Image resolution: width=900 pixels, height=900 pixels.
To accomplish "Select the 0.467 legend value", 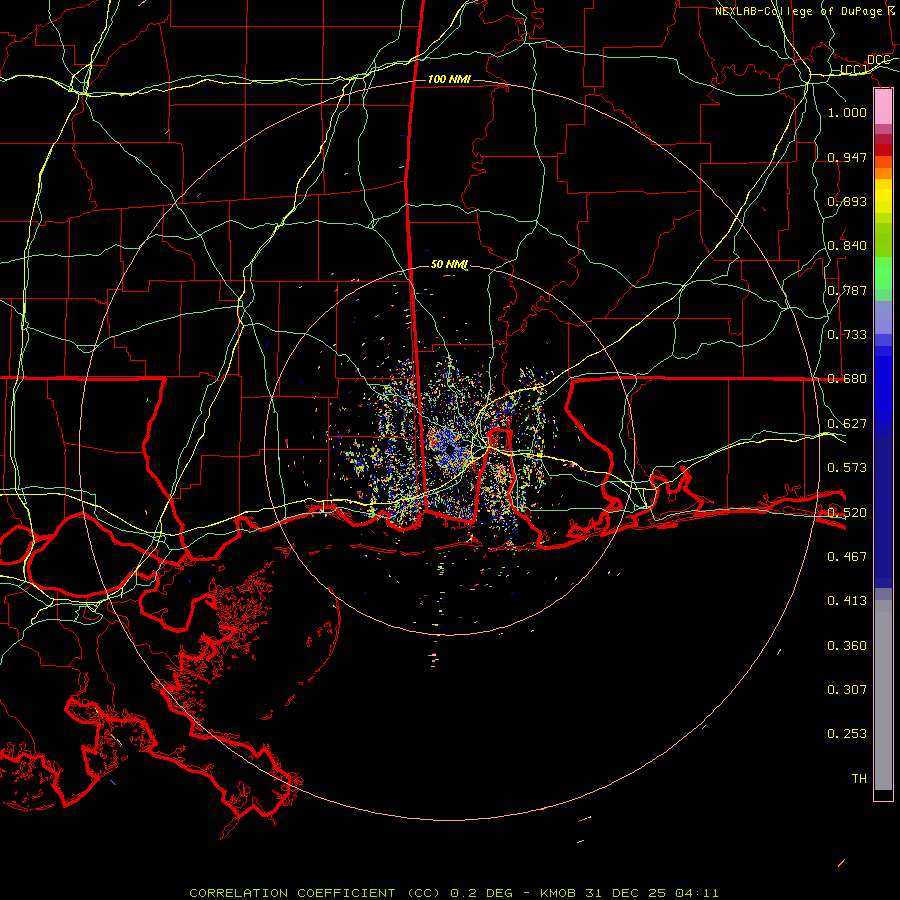I will point(847,557).
